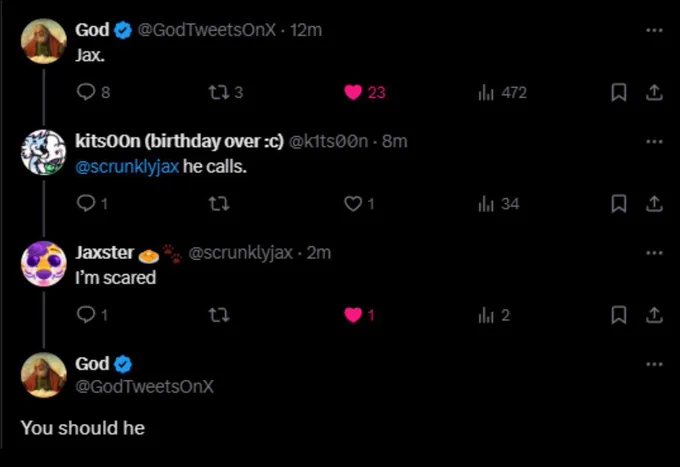Open more options on God's first tweet
This screenshot has height=467, width=680.
point(654,30)
